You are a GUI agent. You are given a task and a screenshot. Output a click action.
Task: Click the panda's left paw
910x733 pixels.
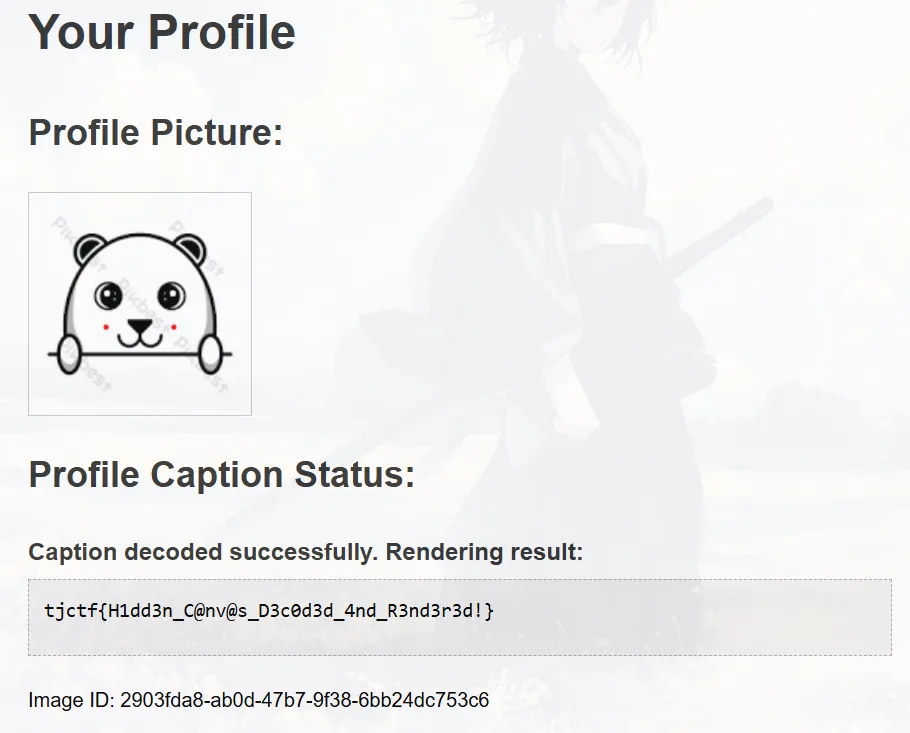(68, 354)
